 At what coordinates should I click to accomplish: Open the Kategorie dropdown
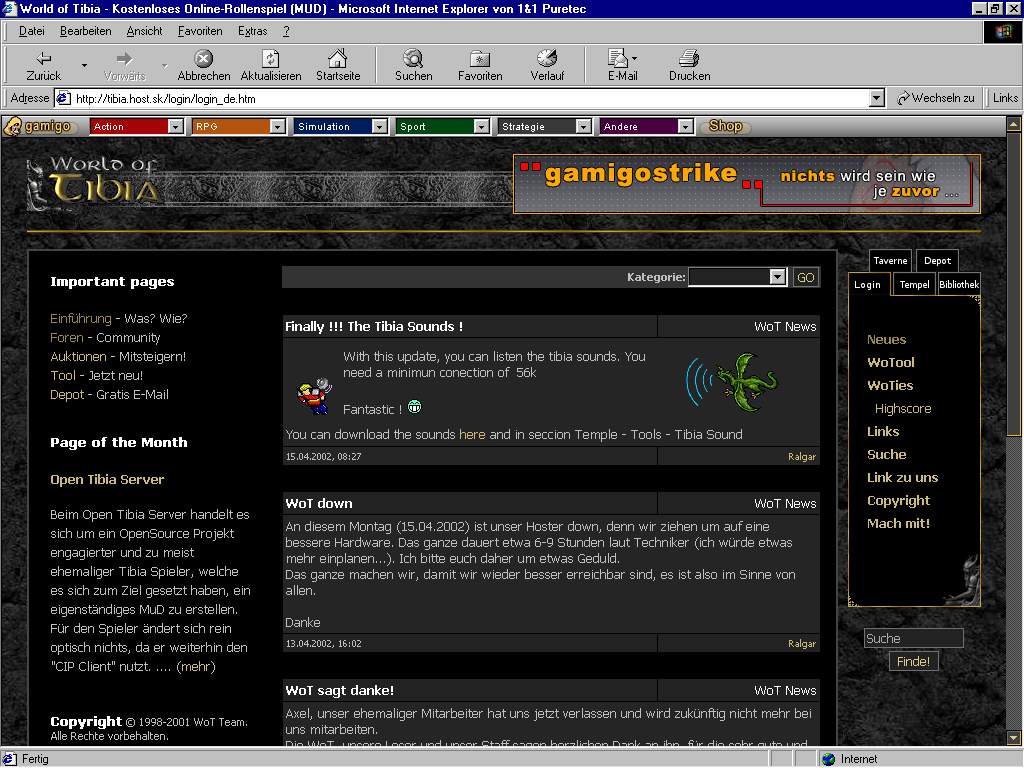(x=777, y=277)
